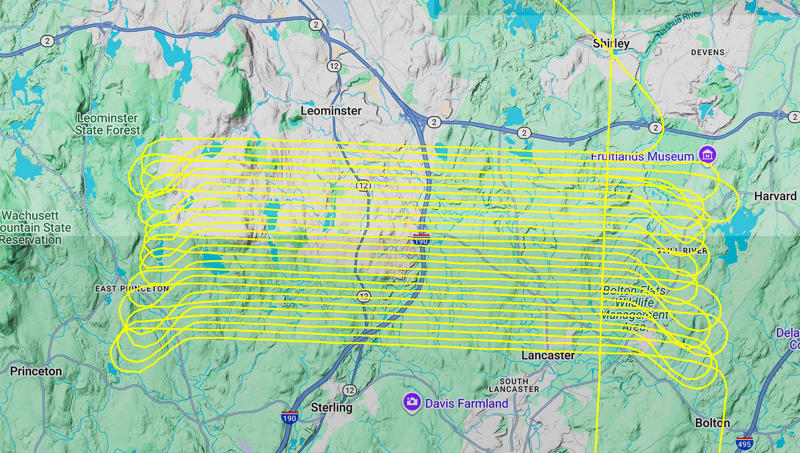Click the Princeton town label
Screen dimensions: 800x453
coord(36,371)
